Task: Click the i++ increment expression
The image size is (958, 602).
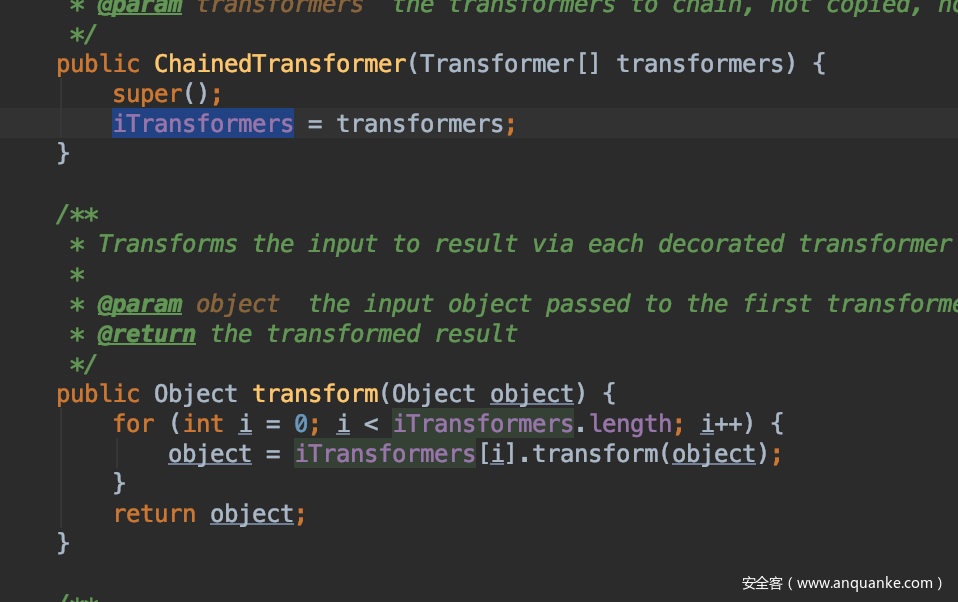Action: (720, 424)
